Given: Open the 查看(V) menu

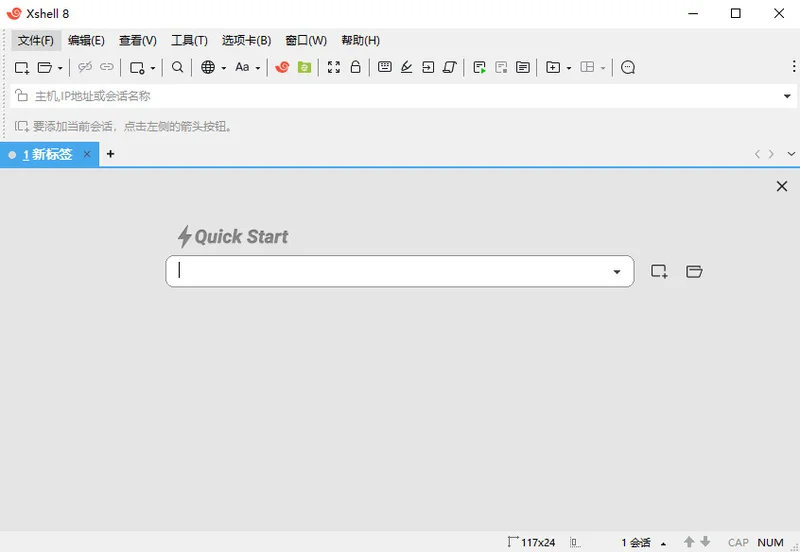Looking at the screenshot, I should [138, 40].
